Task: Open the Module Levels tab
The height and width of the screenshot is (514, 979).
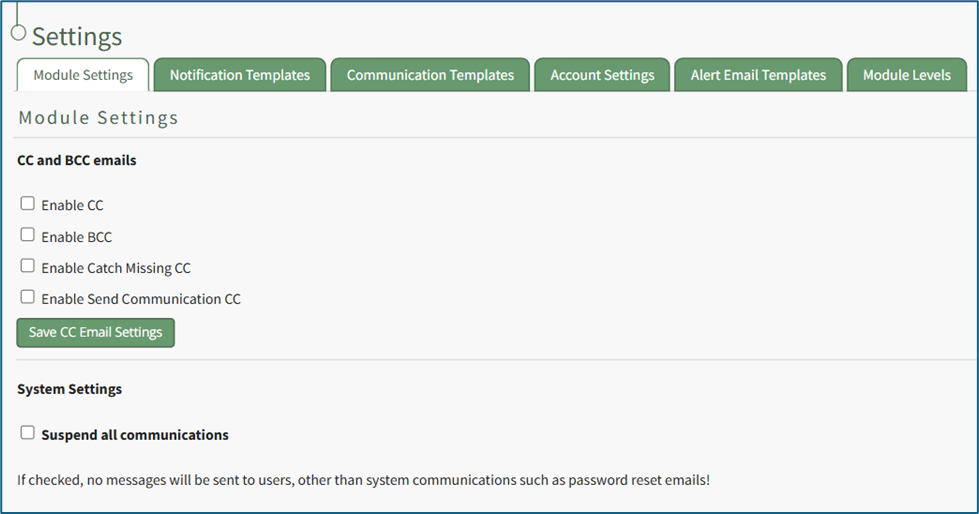Action: (906, 75)
